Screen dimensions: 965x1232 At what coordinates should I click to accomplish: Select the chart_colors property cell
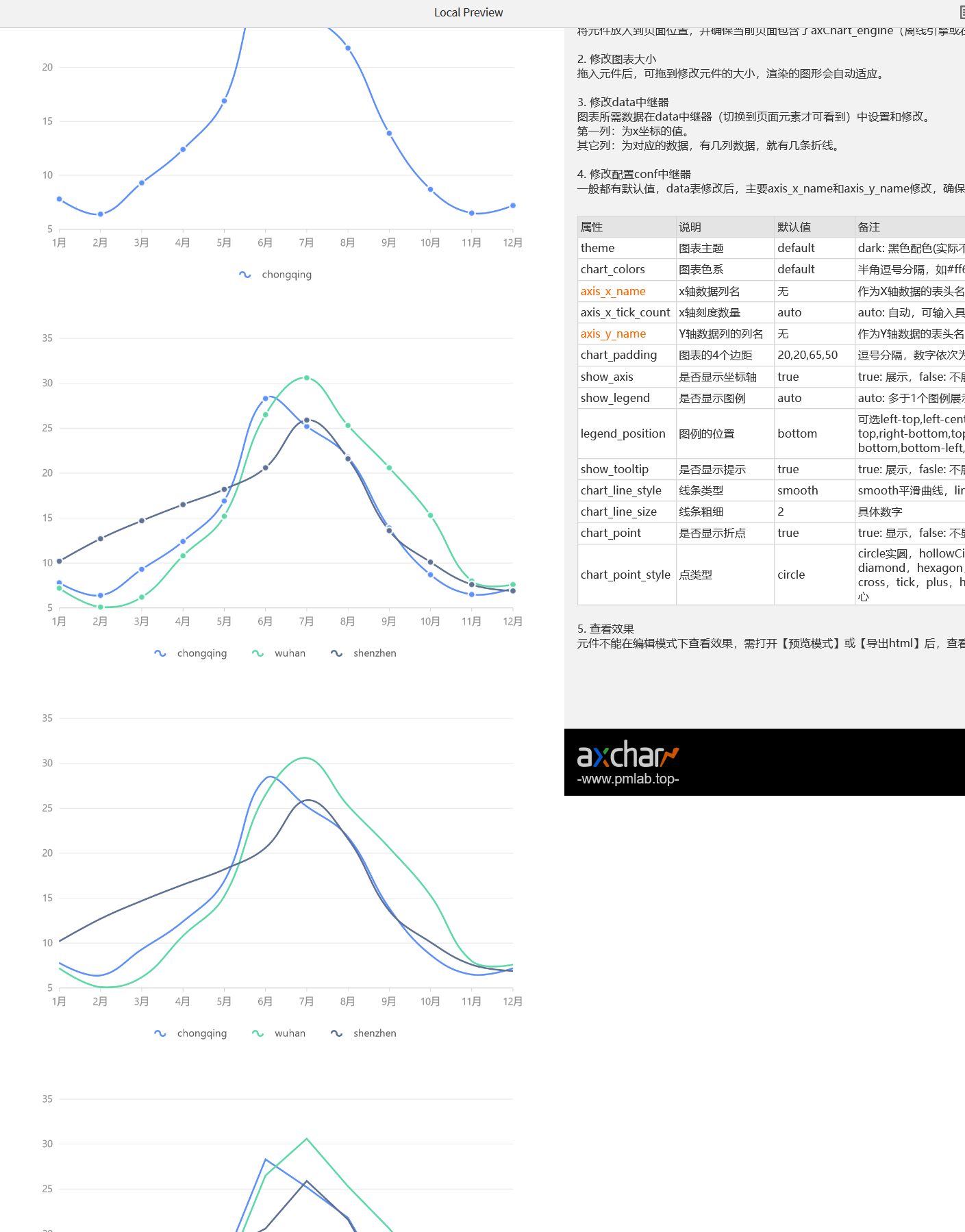(x=627, y=269)
